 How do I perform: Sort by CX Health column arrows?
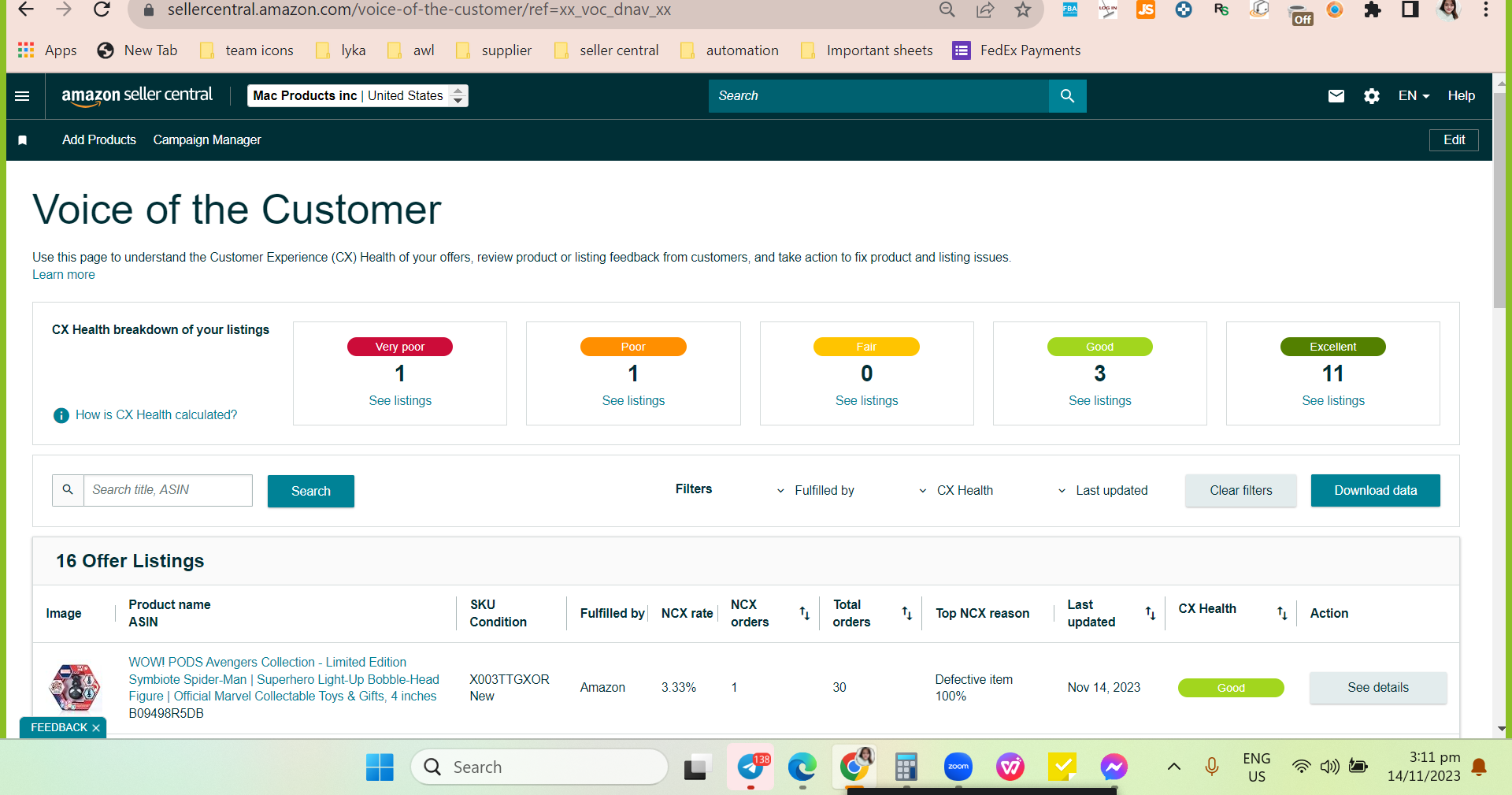1282,613
